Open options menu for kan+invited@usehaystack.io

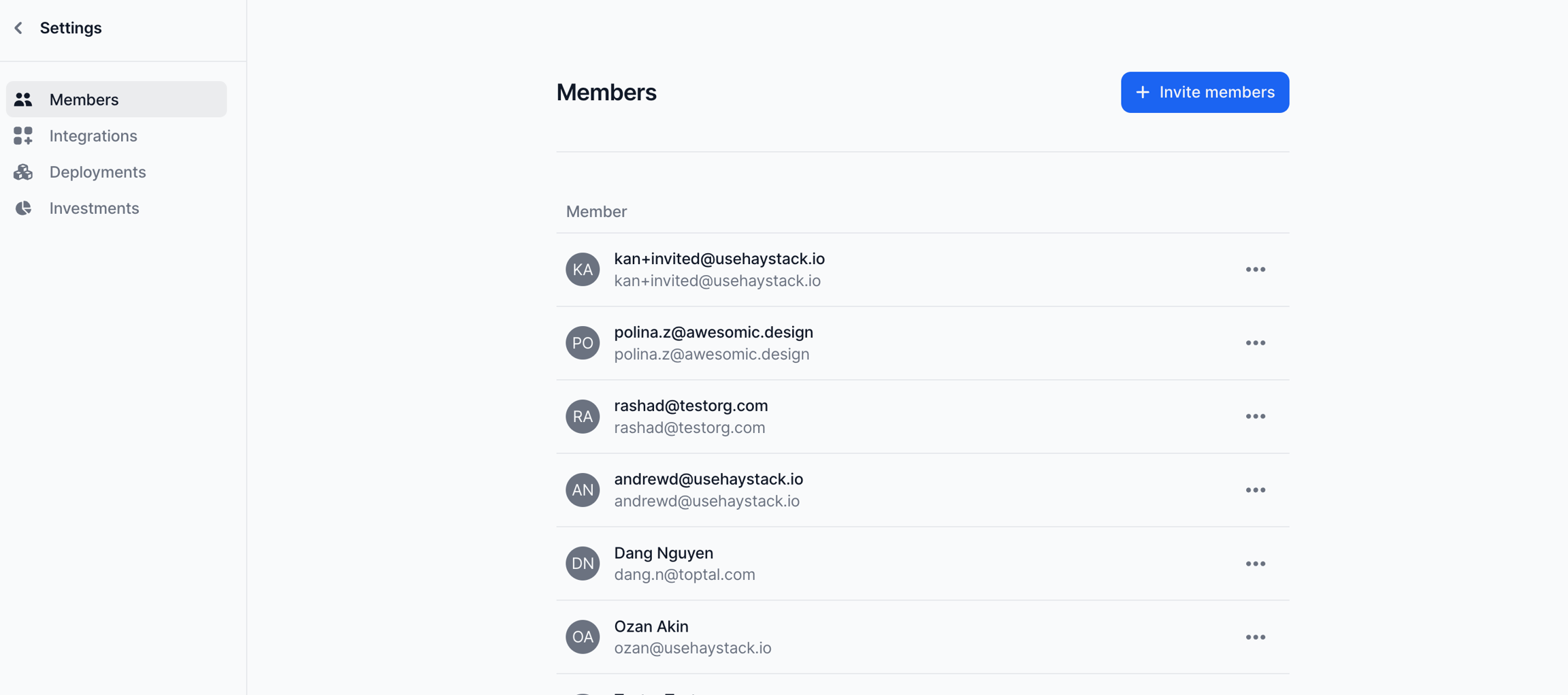[x=1255, y=270]
